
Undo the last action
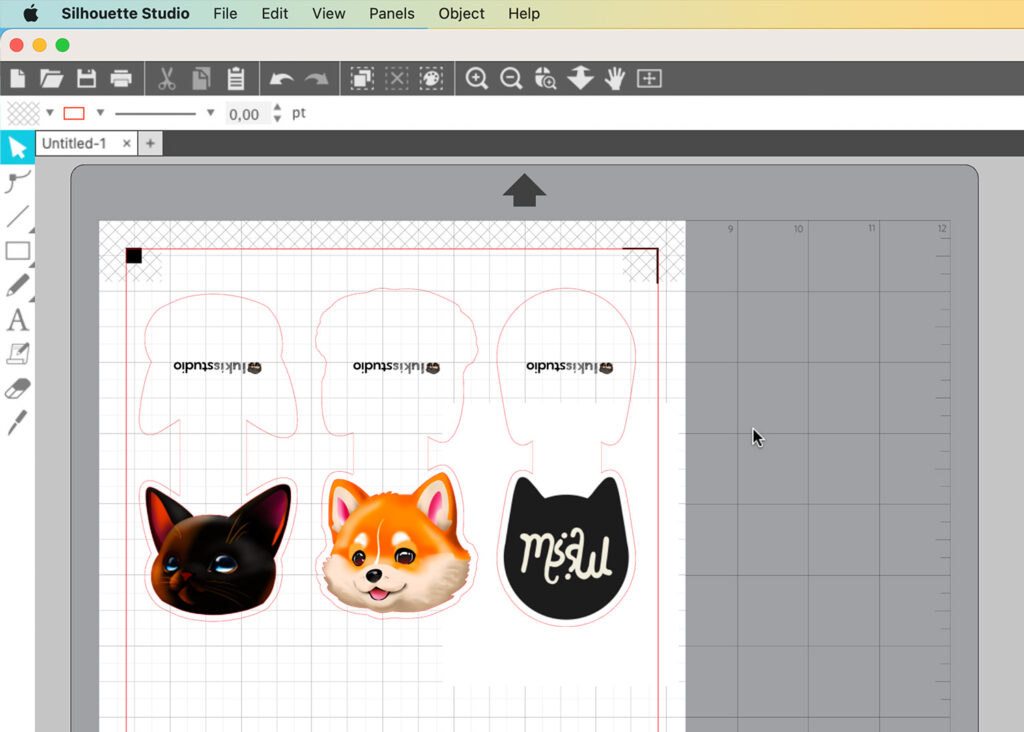pos(282,78)
